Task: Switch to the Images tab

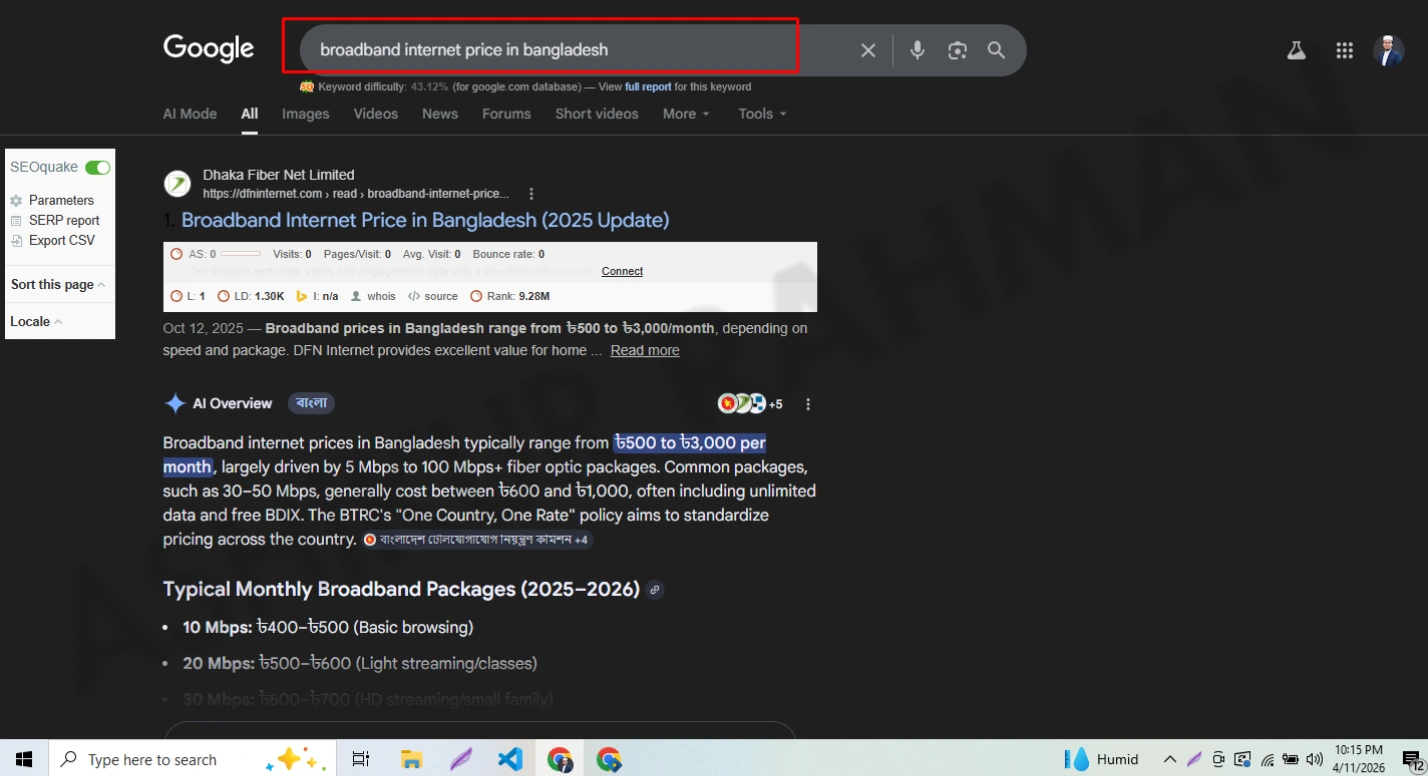Action: [306, 114]
